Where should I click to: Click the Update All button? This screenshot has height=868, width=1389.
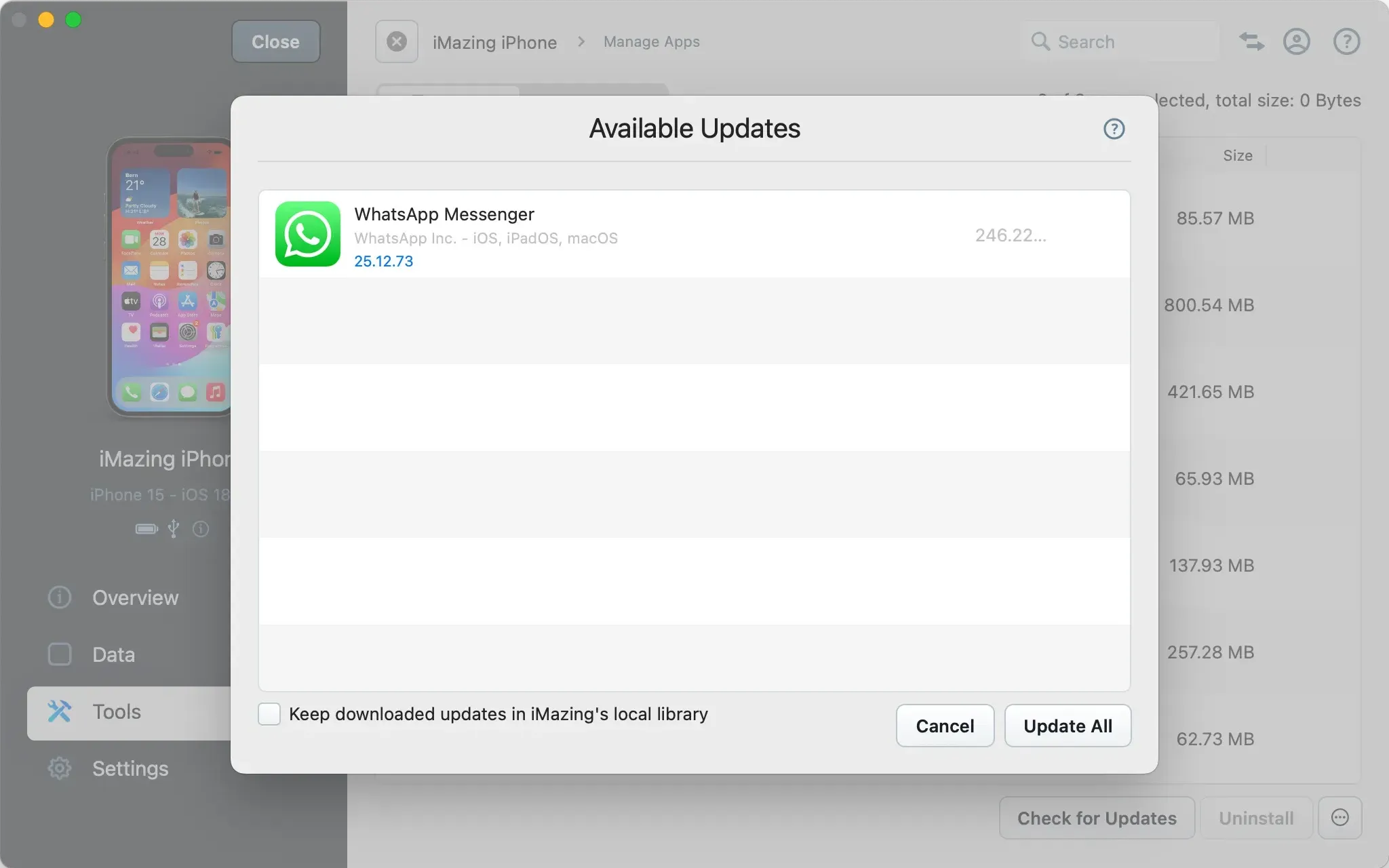tap(1067, 726)
